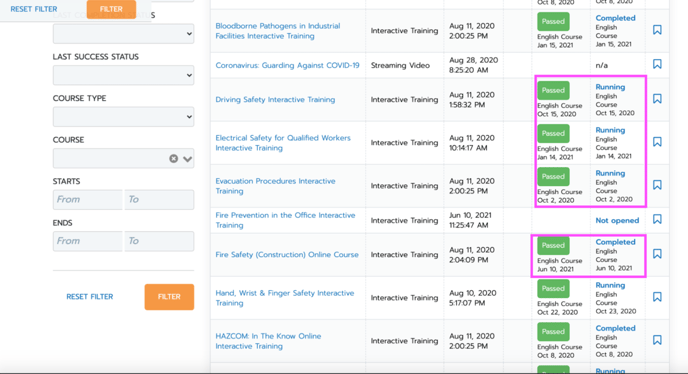Click Passed badge in Driving Safety row
The width and height of the screenshot is (688, 374).
pos(553,90)
